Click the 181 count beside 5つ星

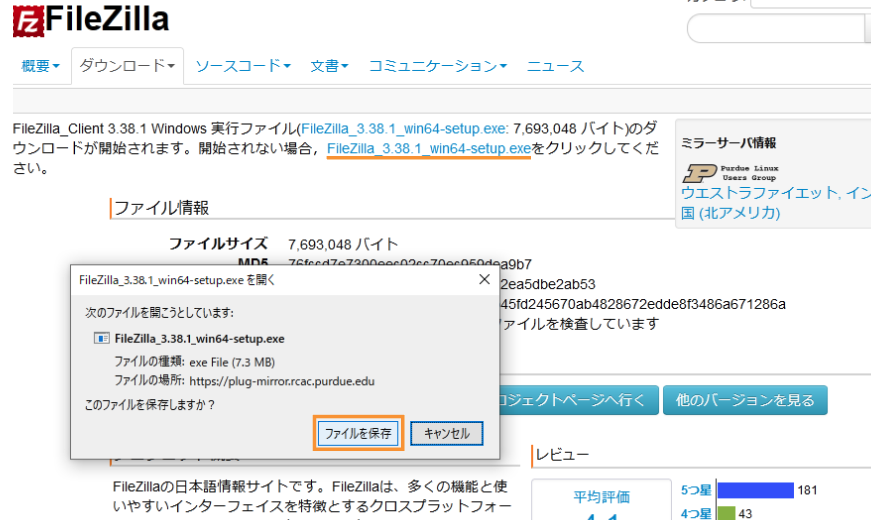point(807,491)
